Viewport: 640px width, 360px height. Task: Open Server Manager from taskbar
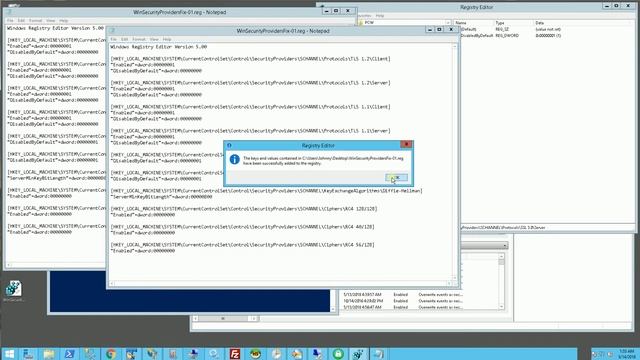[28, 354]
